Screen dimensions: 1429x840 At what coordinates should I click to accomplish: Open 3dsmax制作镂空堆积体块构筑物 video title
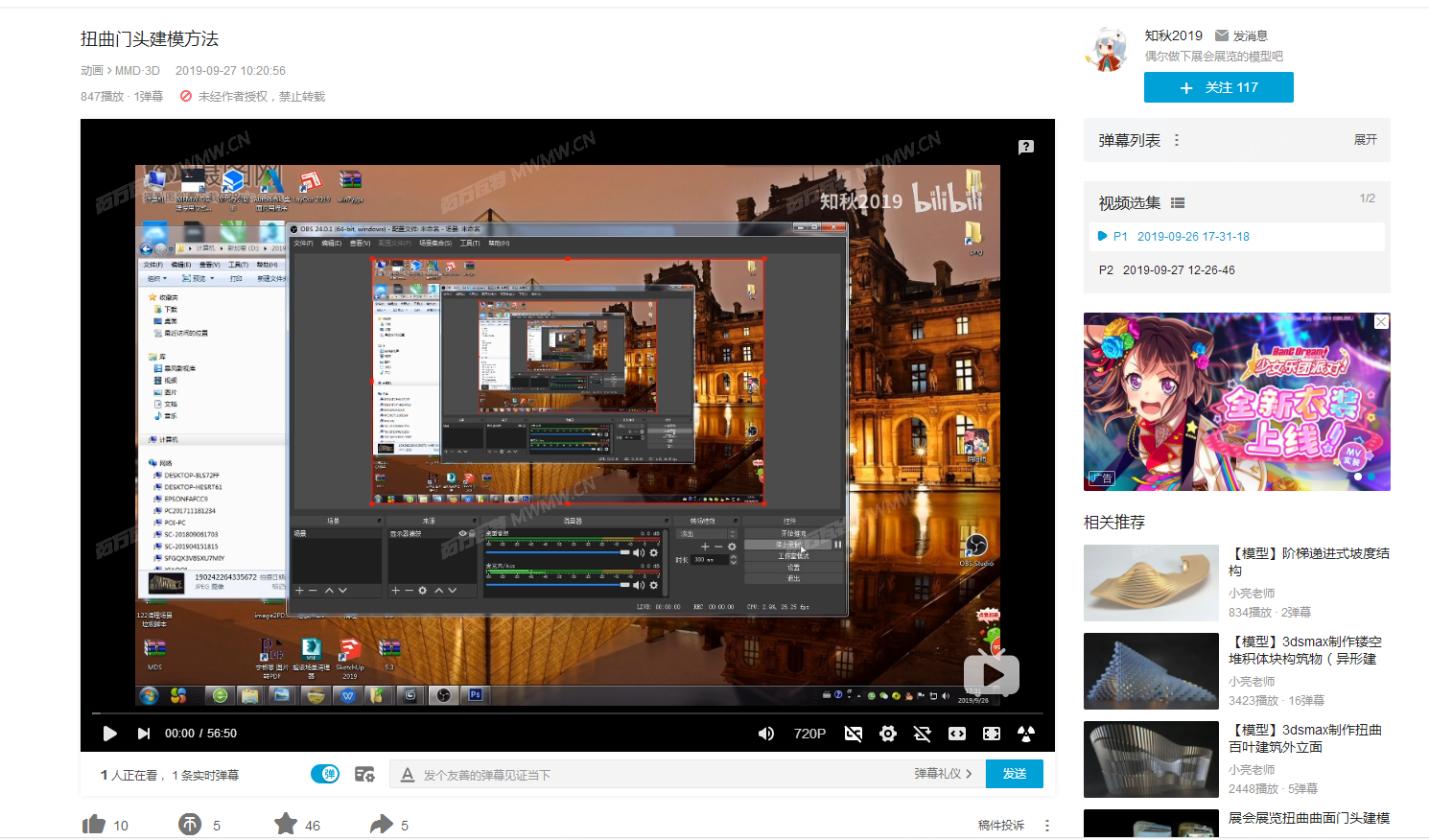1305,650
